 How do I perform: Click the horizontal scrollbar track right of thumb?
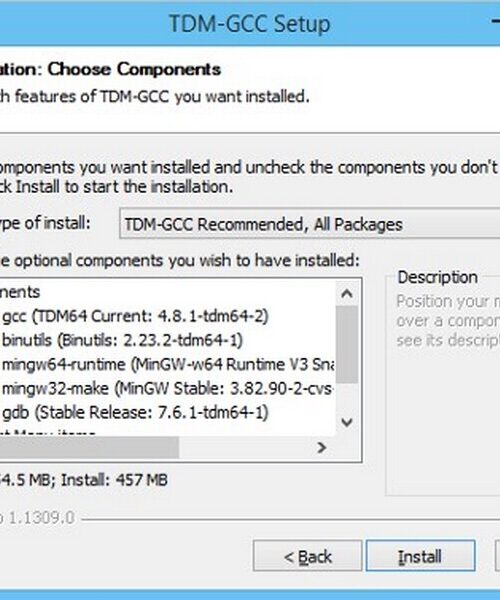coord(245,447)
